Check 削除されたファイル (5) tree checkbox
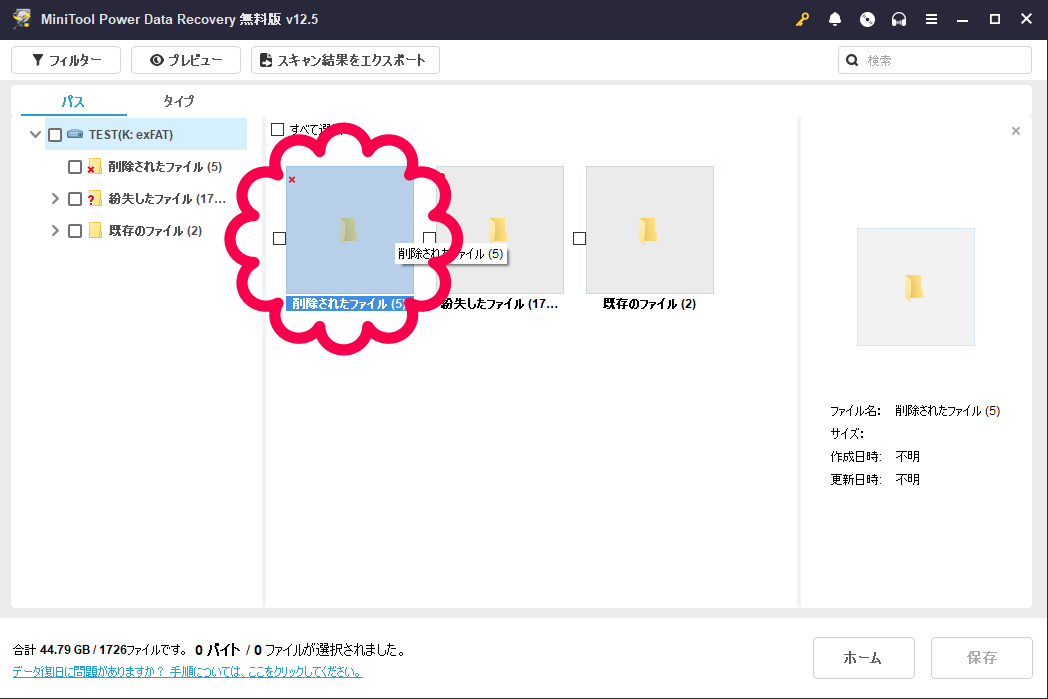The width and height of the screenshot is (1048, 699). (75, 167)
